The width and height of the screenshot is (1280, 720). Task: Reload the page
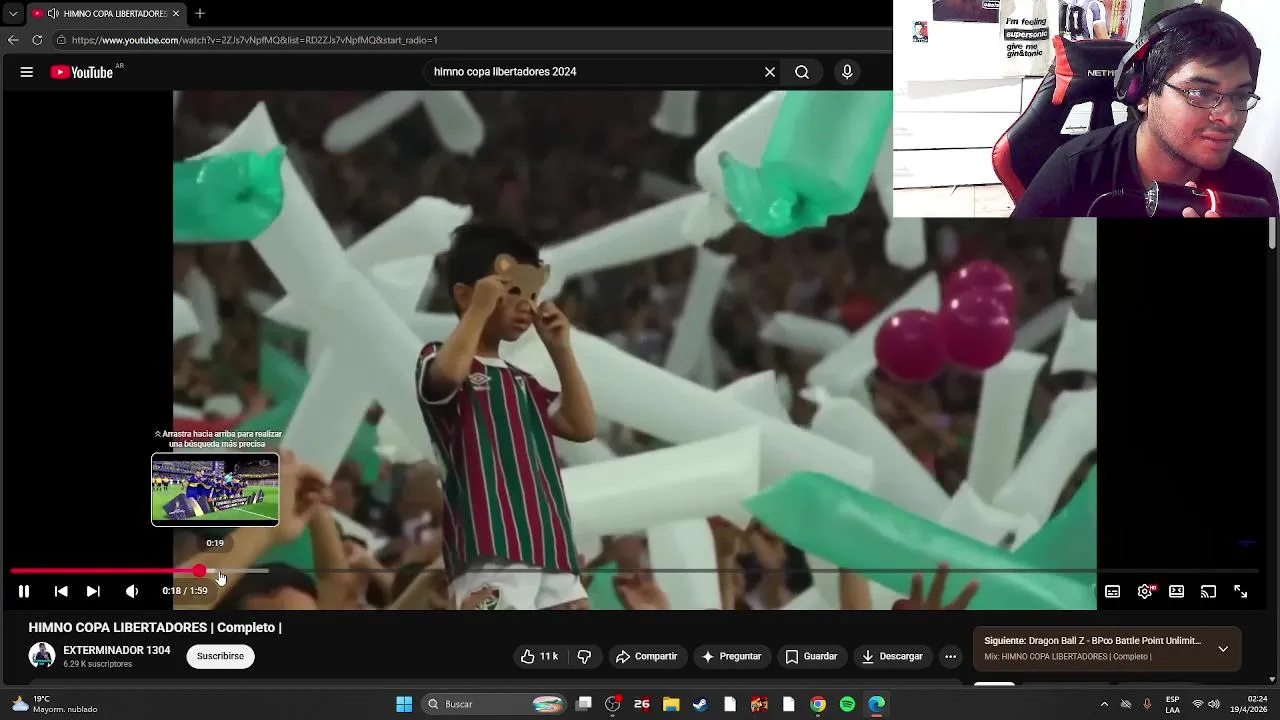[37, 40]
